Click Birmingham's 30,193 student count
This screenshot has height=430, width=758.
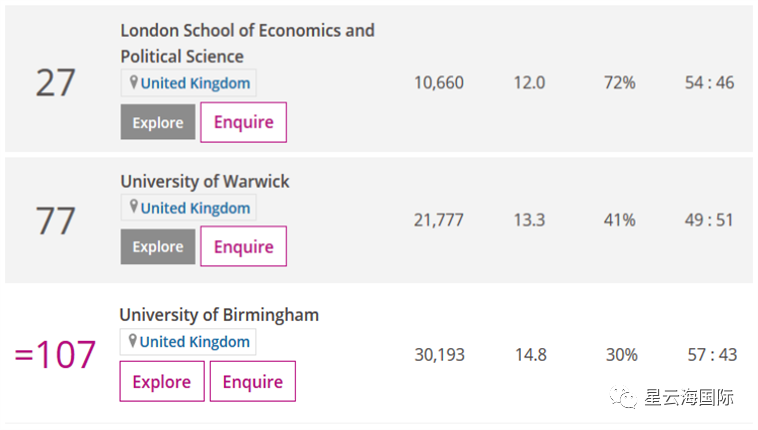(x=439, y=355)
